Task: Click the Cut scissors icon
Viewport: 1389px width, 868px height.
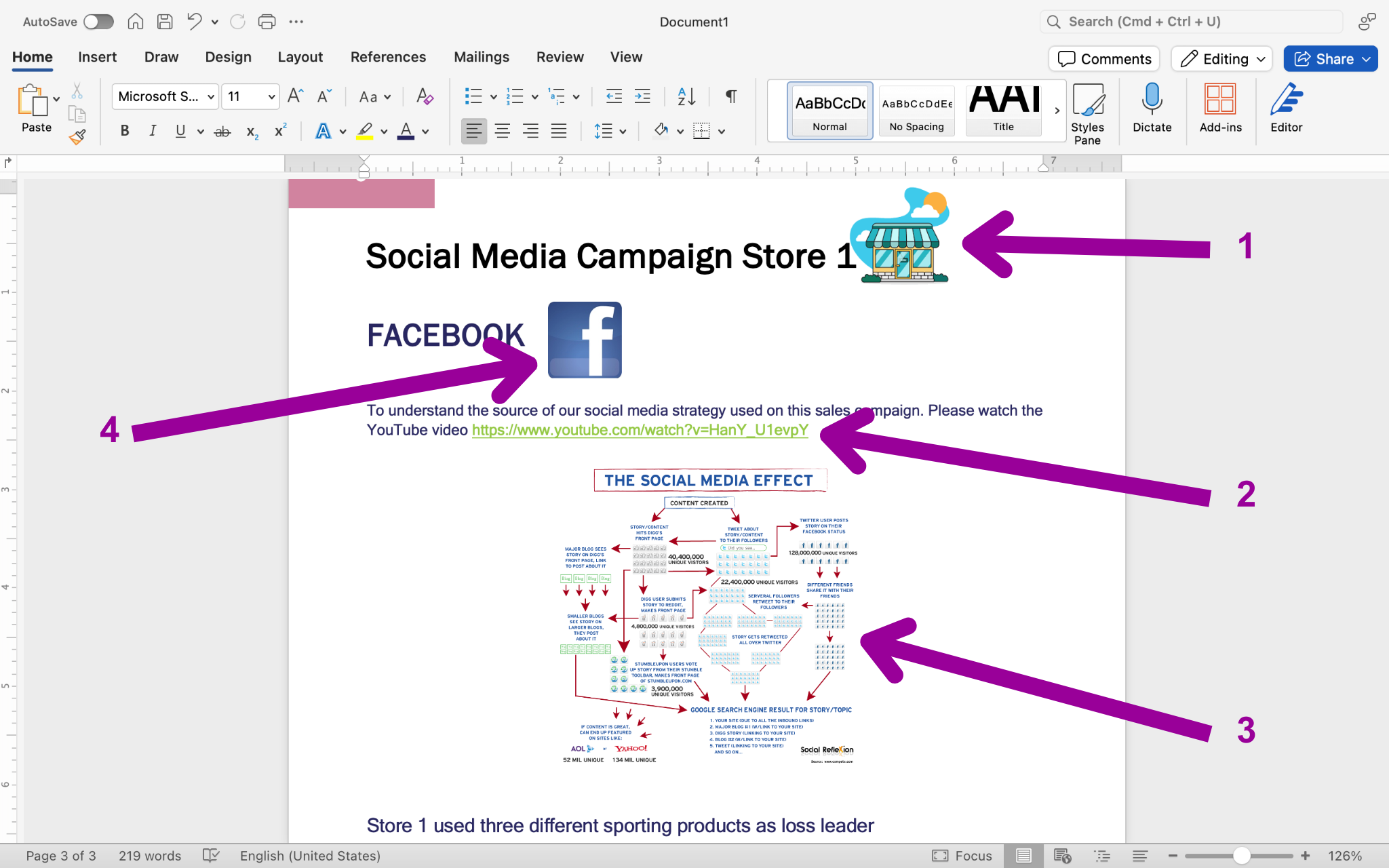Action: tap(77, 92)
